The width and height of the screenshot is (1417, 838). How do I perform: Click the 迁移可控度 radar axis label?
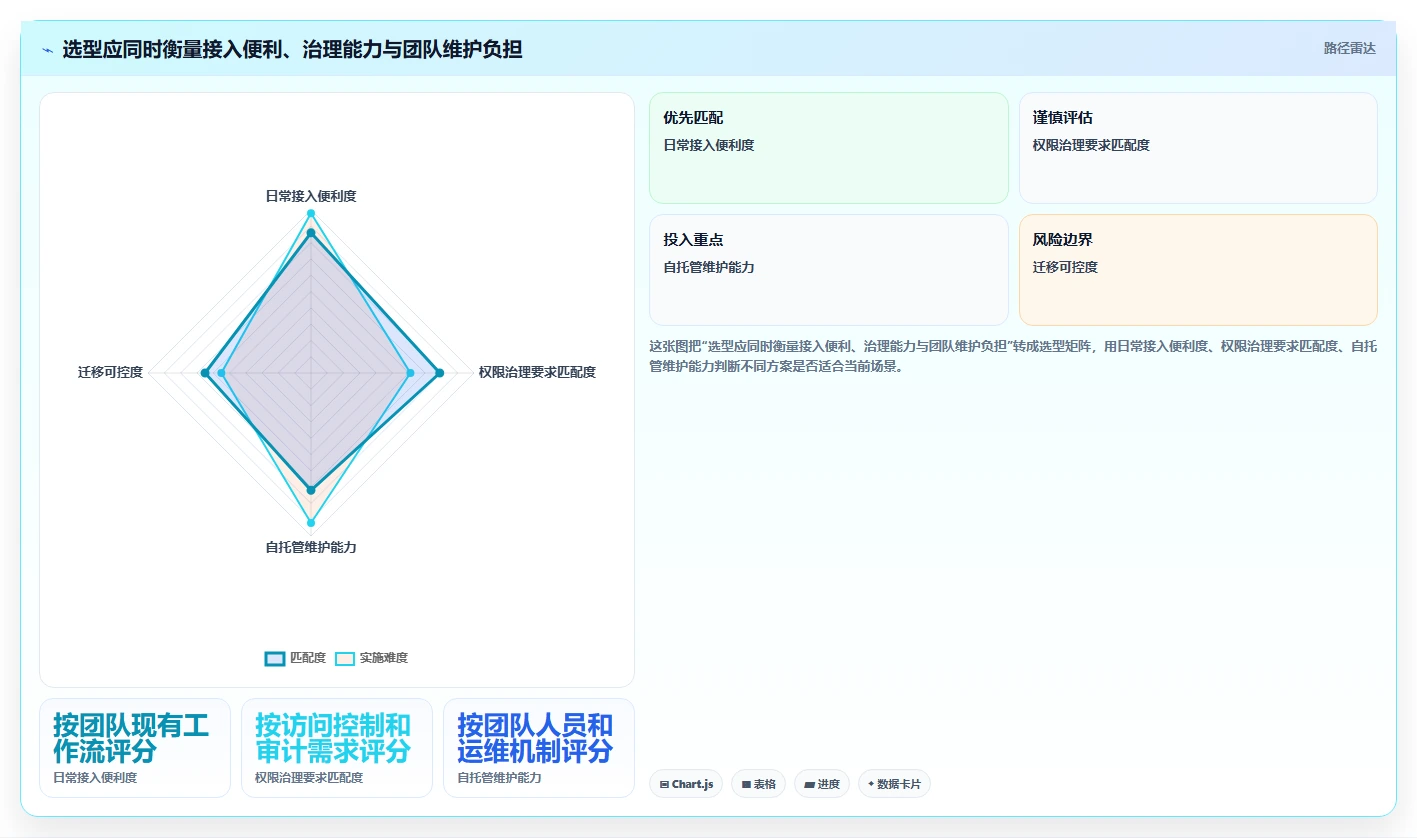tap(111, 372)
